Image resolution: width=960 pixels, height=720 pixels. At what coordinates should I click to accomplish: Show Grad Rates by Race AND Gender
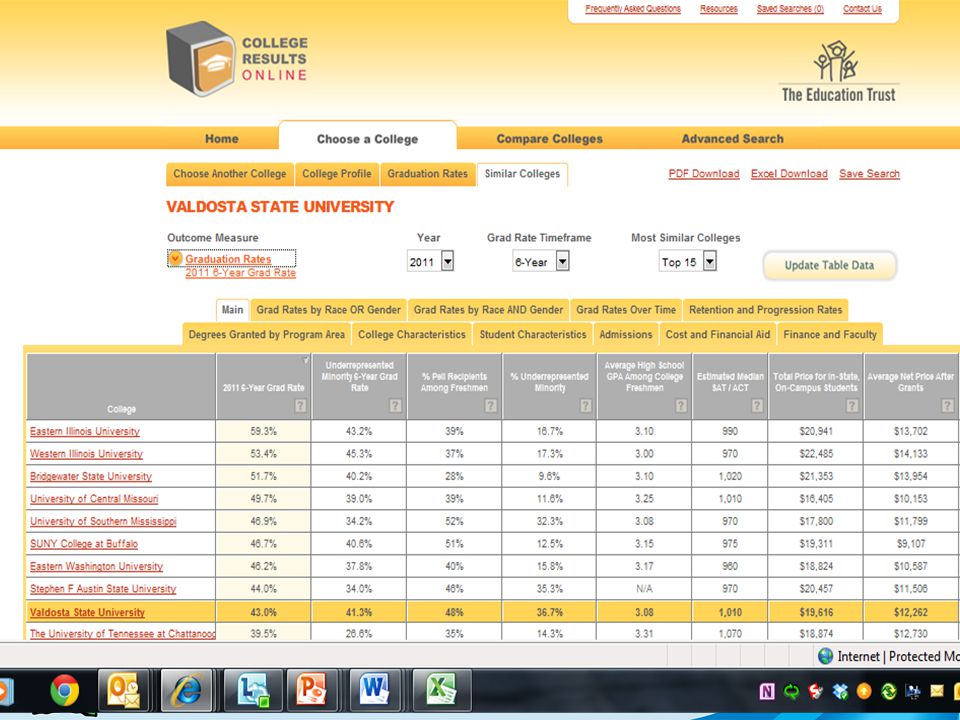coord(488,310)
